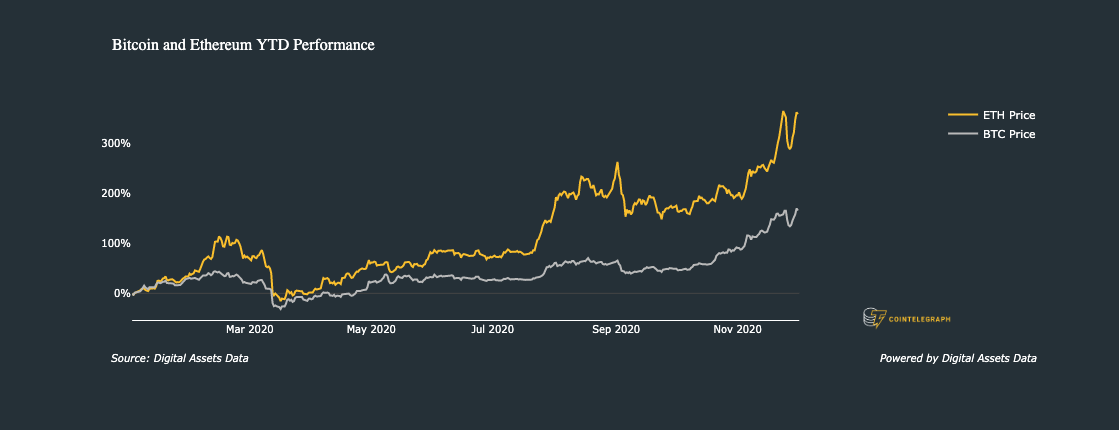Click the ETH line's highest late-November peak

[x=783, y=112]
